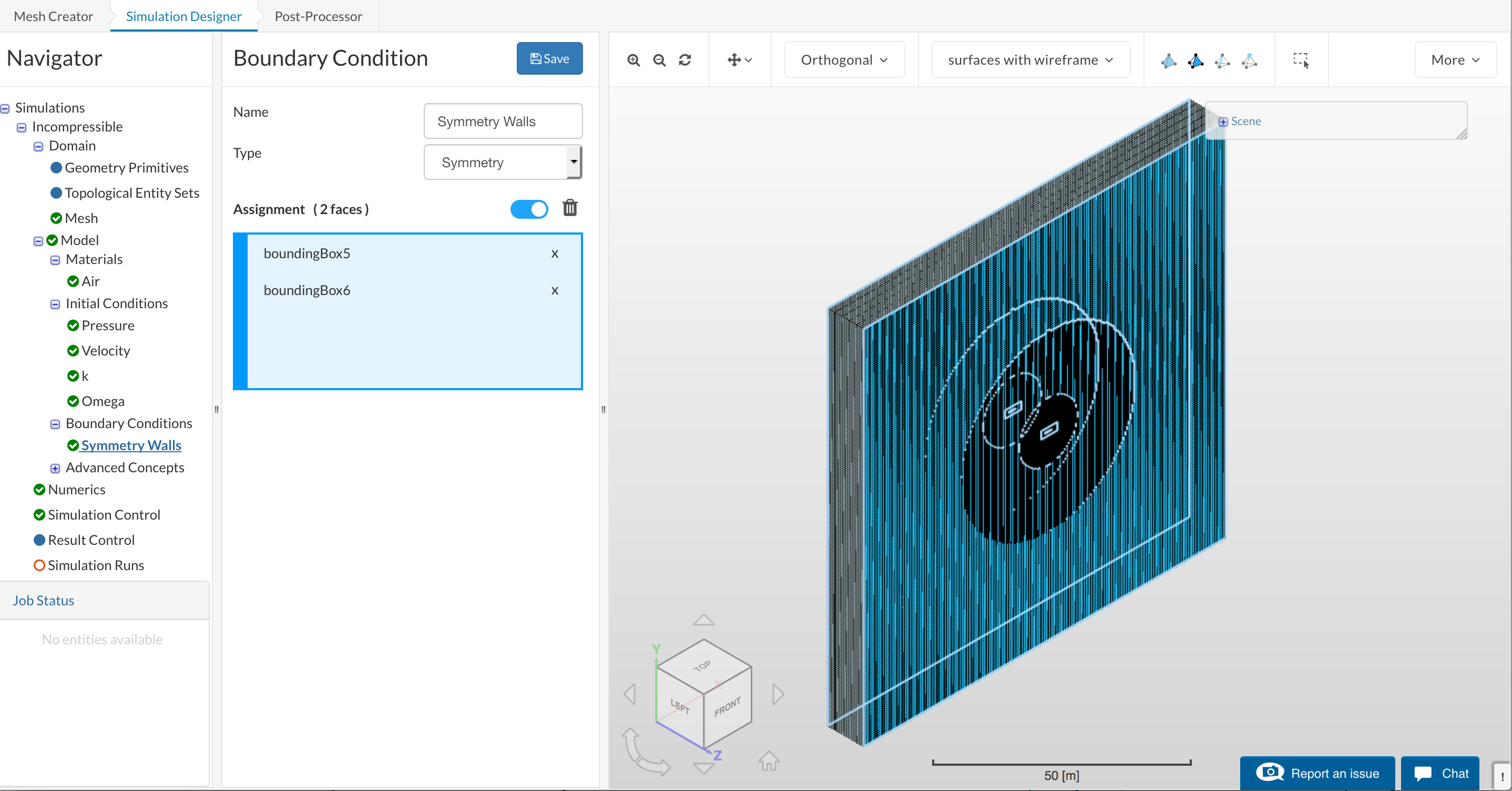This screenshot has height=791, width=1512.
Task: Click the box selection tool icon
Action: tap(1301, 60)
